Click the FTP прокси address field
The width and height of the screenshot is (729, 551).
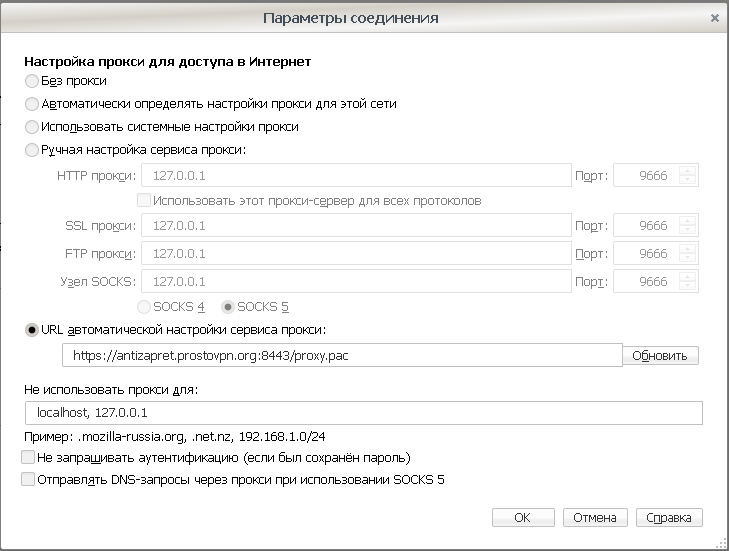[356, 253]
